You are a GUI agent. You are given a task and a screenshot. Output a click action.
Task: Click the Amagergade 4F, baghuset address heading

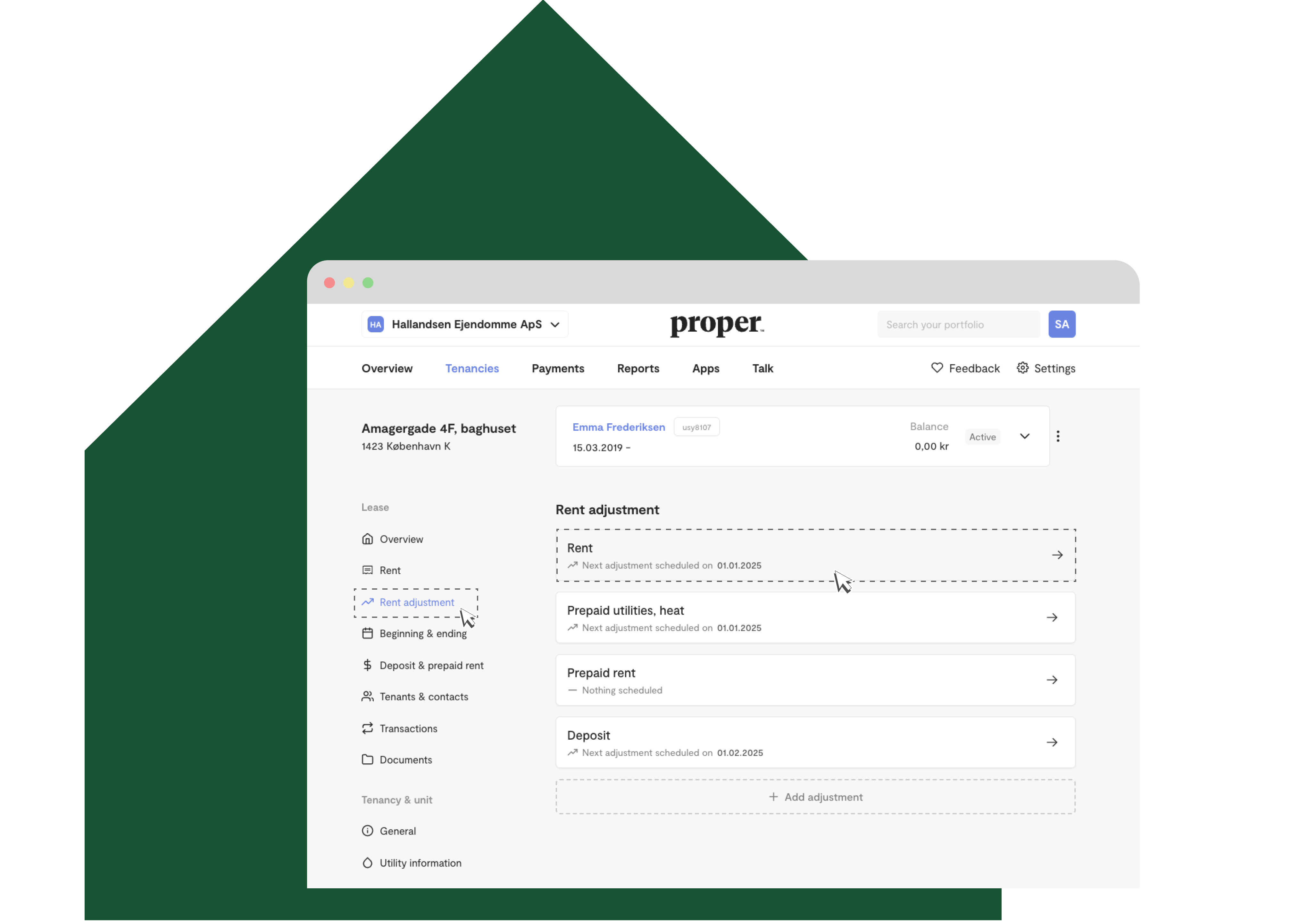click(x=438, y=429)
